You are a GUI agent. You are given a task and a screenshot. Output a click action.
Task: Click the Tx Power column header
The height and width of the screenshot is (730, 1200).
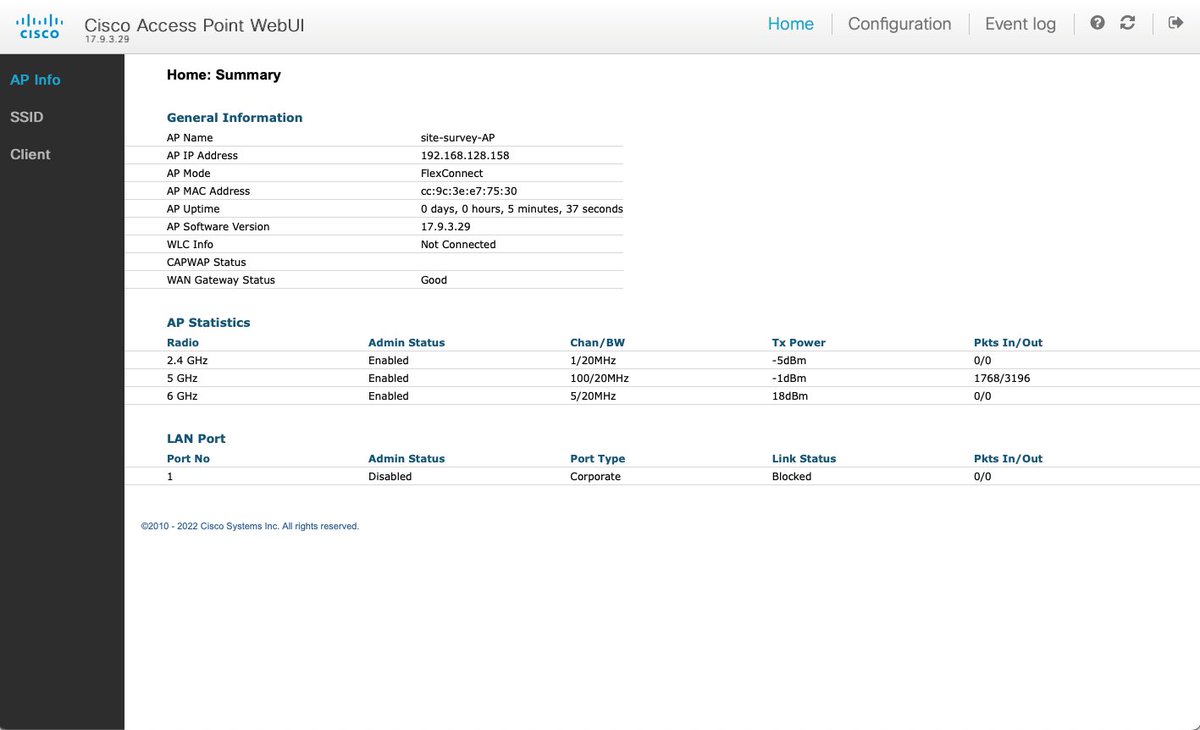[799, 342]
